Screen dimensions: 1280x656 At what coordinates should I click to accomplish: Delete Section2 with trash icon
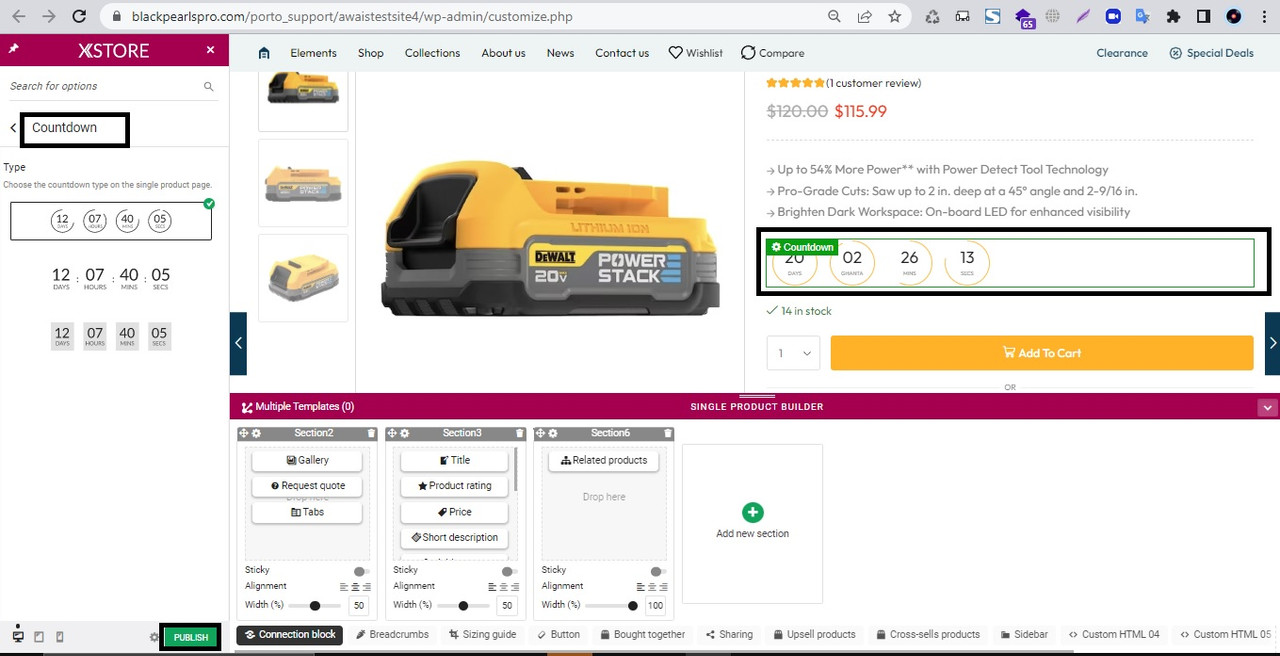click(x=371, y=433)
